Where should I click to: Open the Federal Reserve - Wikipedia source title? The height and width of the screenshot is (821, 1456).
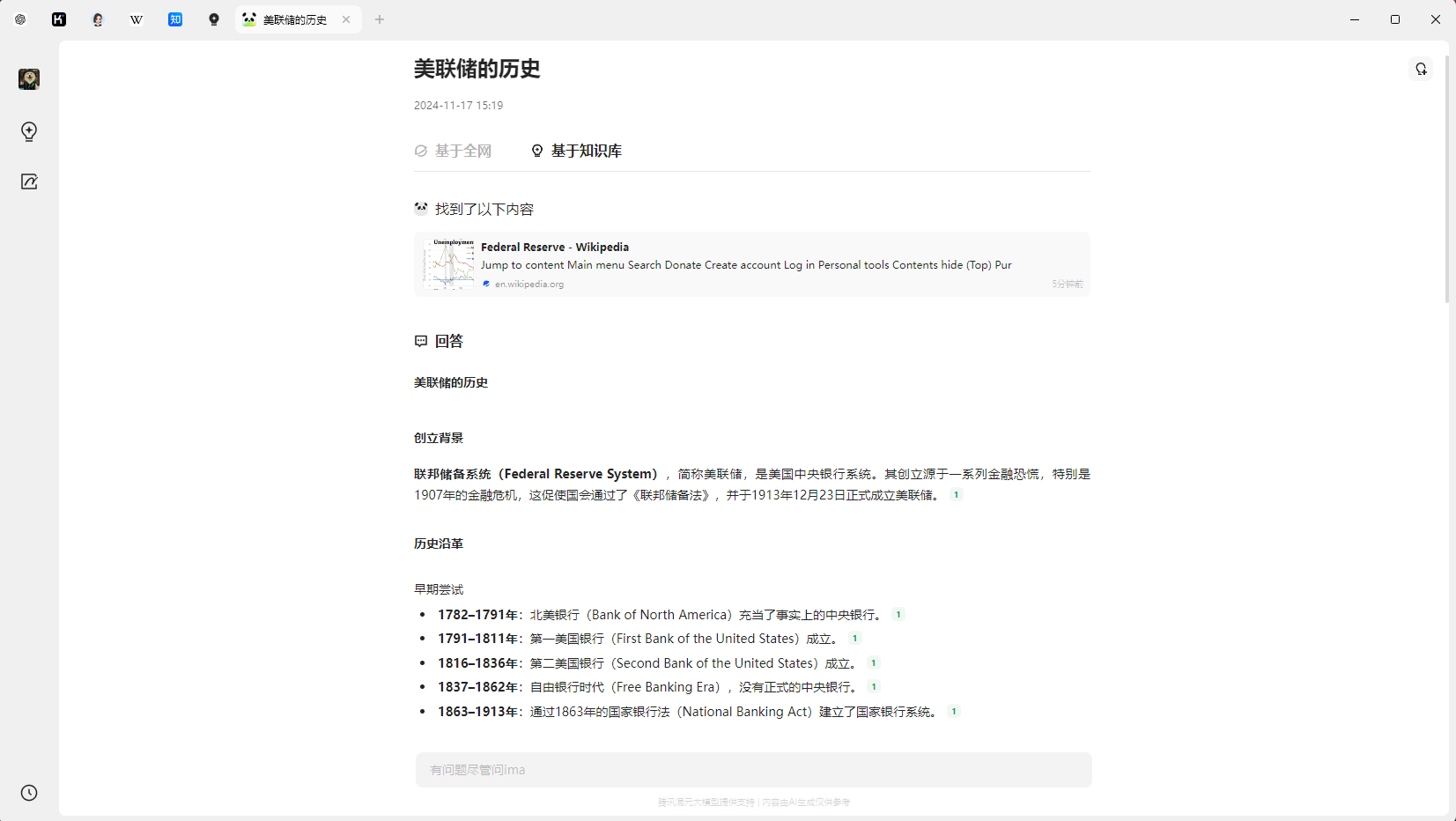point(555,247)
